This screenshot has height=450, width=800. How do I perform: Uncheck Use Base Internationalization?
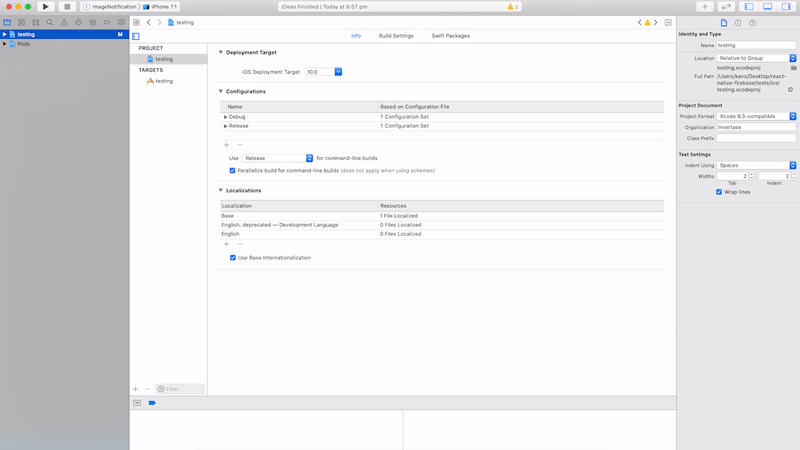233,257
